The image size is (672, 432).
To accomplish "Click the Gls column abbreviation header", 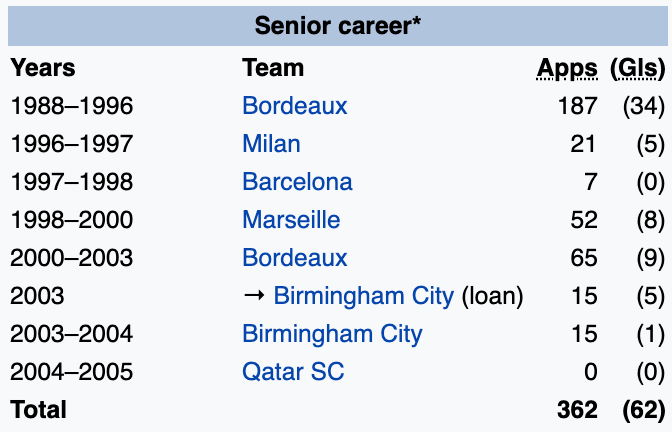I will click(x=637, y=68).
